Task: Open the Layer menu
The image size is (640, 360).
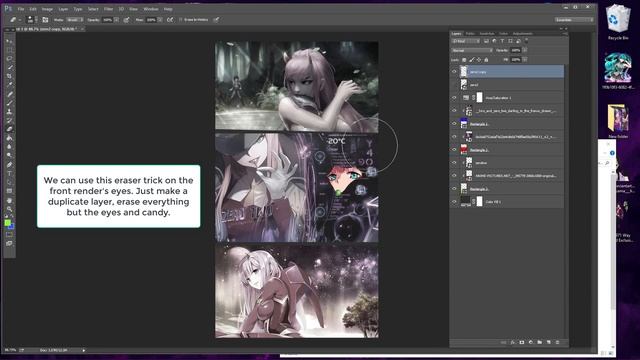Action: click(x=63, y=9)
